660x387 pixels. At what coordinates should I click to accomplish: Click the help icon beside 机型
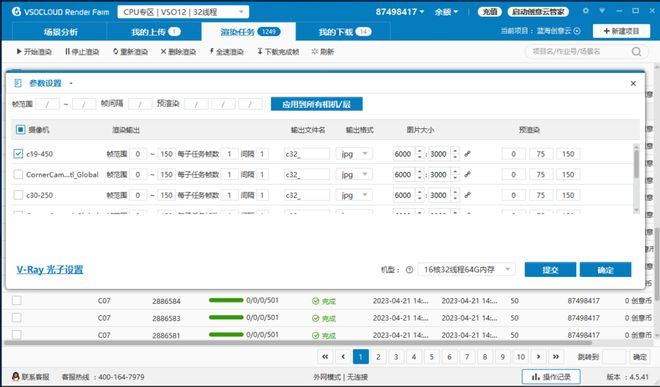[x=409, y=270]
